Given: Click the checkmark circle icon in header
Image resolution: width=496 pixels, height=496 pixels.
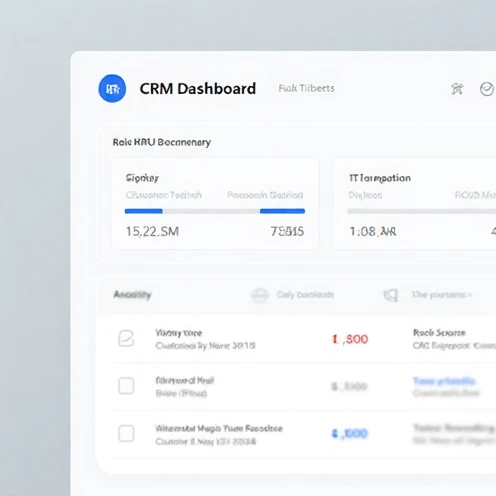Looking at the screenshot, I should click(487, 89).
